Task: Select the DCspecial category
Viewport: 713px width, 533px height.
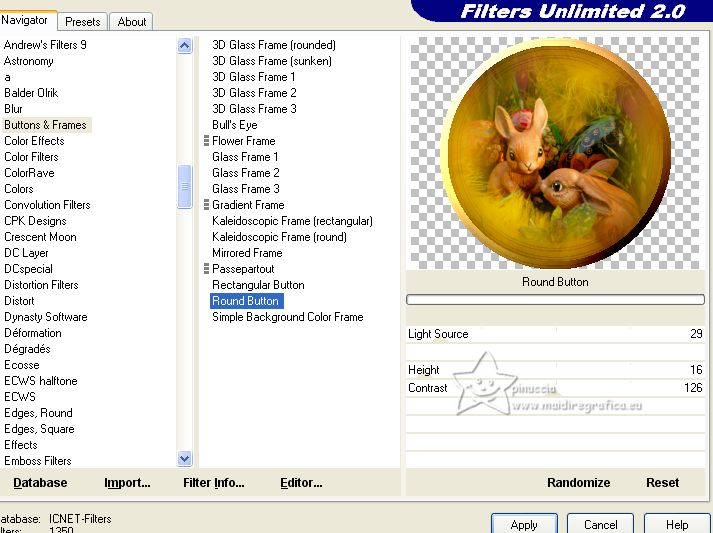Action: 28,269
